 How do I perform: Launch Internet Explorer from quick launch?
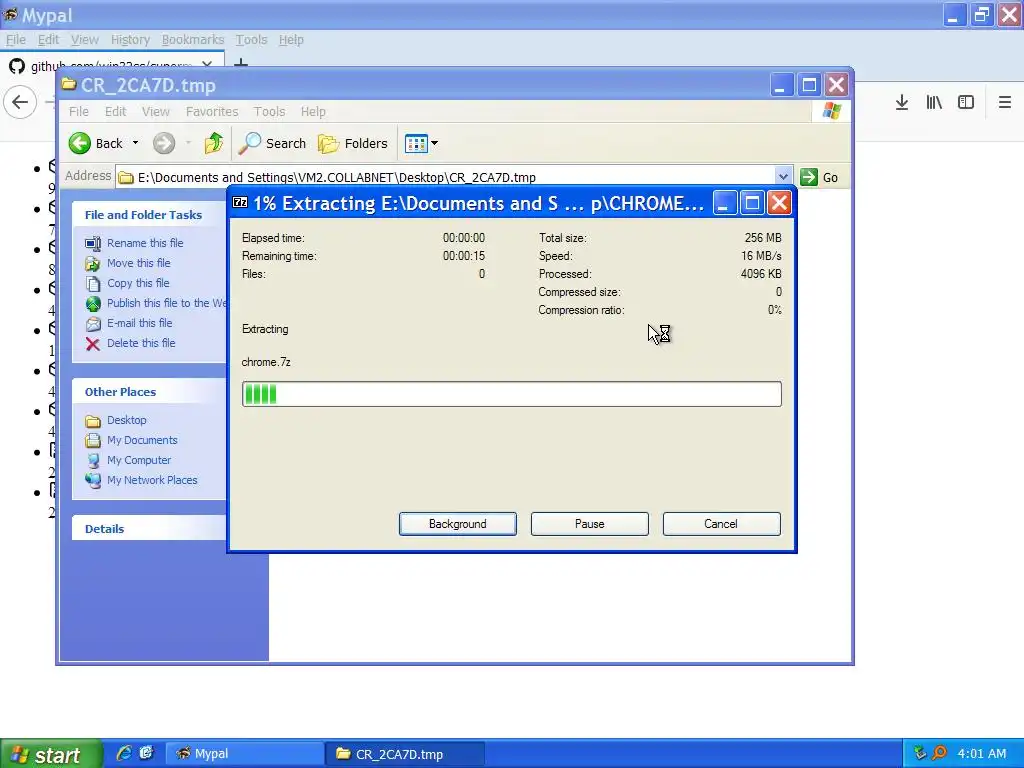tap(123, 754)
